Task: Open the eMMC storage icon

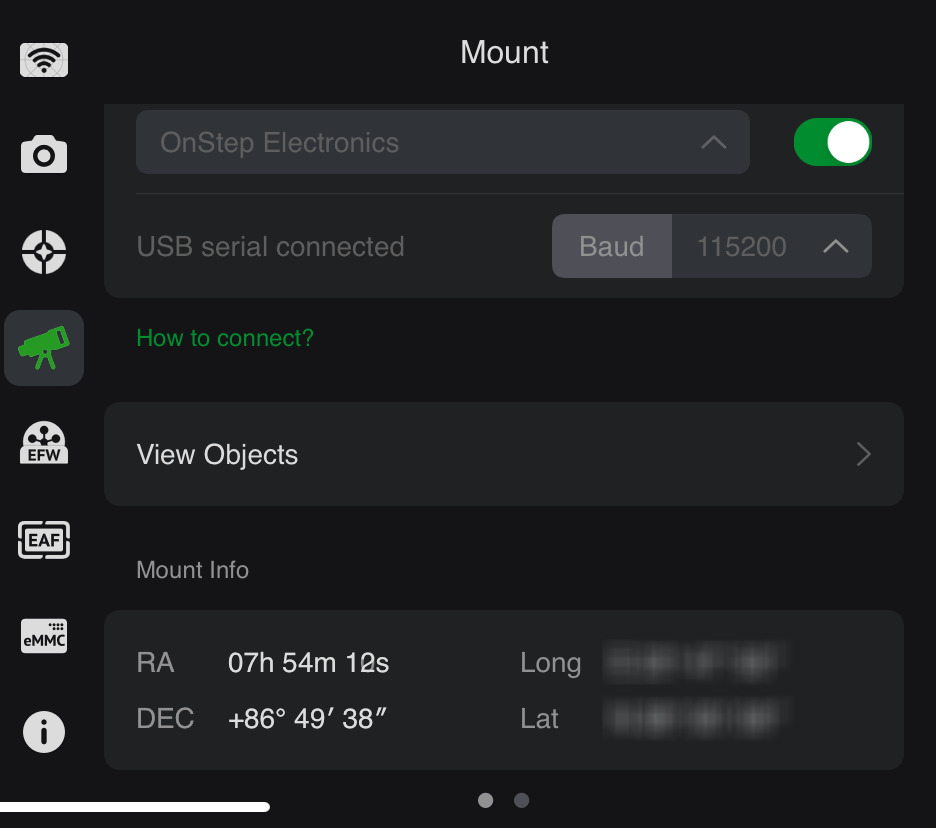Action: 44,635
